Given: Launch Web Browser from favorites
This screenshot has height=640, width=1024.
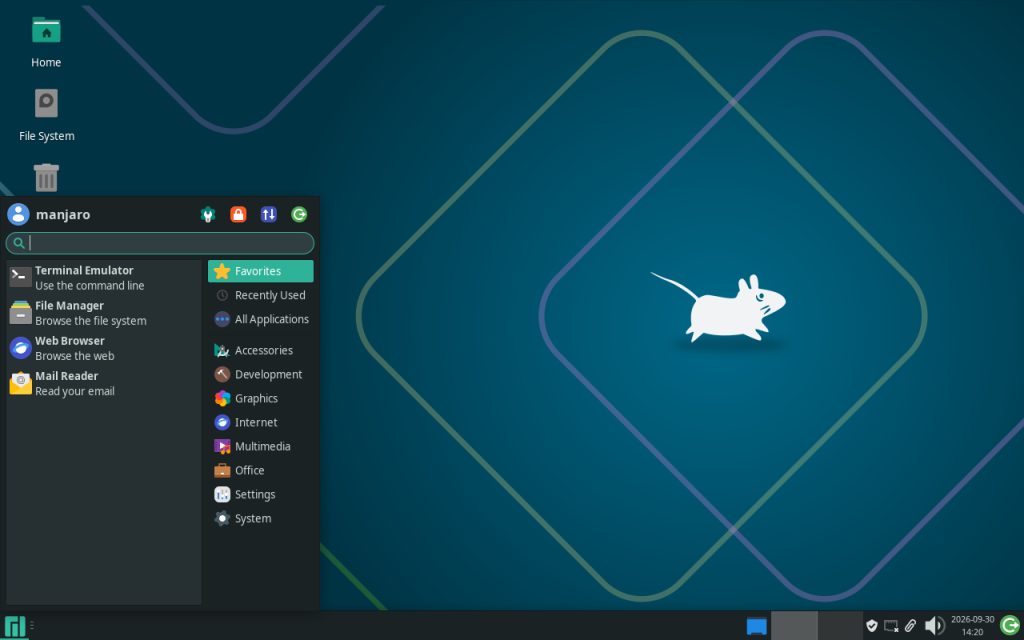Looking at the screenshot, I should [x=104, y=348].
